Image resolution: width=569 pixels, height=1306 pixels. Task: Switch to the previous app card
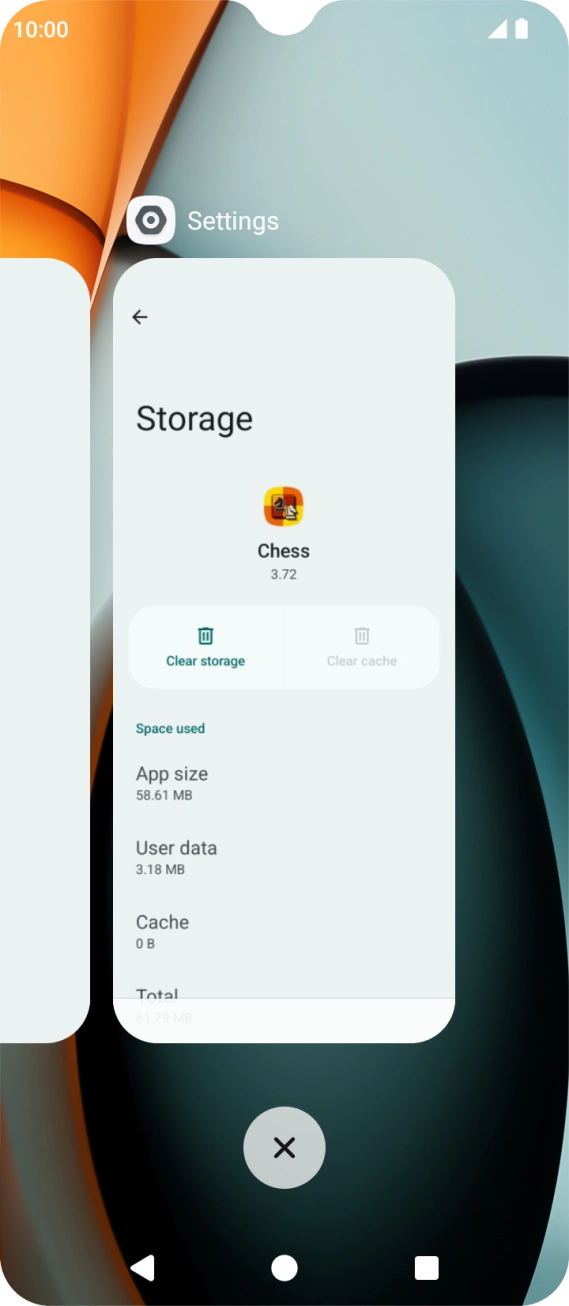[45, 650]
